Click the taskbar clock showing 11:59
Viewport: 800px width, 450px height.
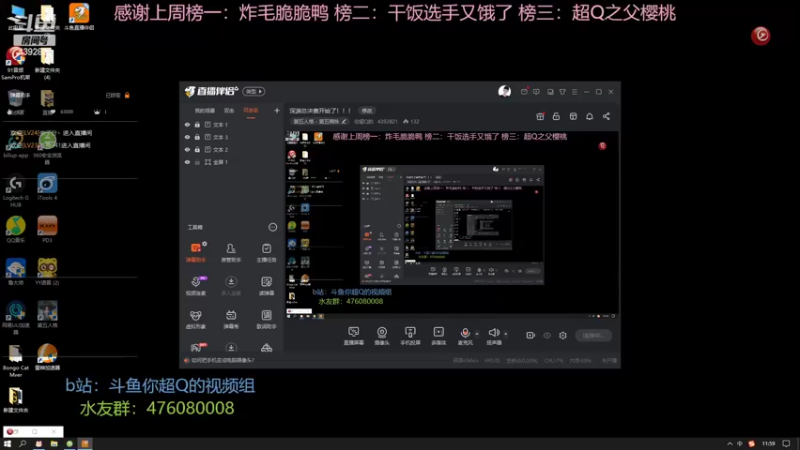[x=768, y=444]
